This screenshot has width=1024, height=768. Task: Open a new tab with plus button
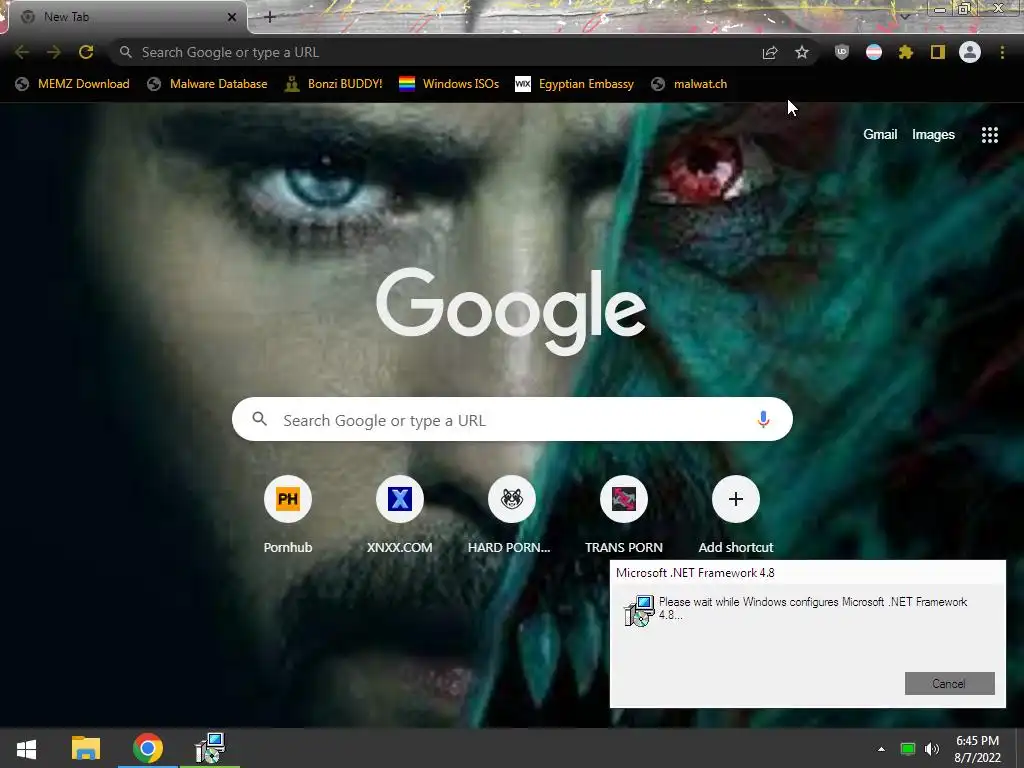(x=269, y=17)
